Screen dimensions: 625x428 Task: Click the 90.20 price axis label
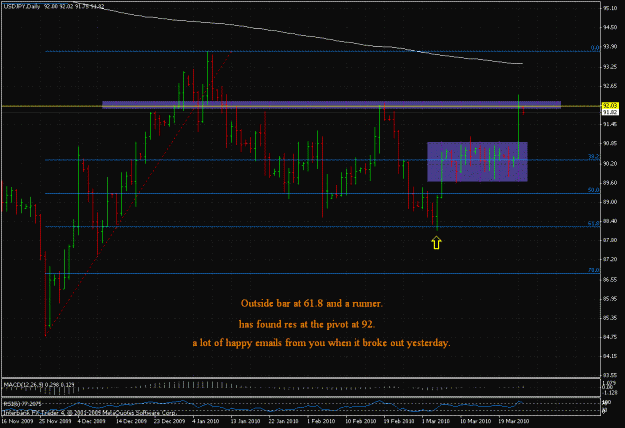coord(610,163)
